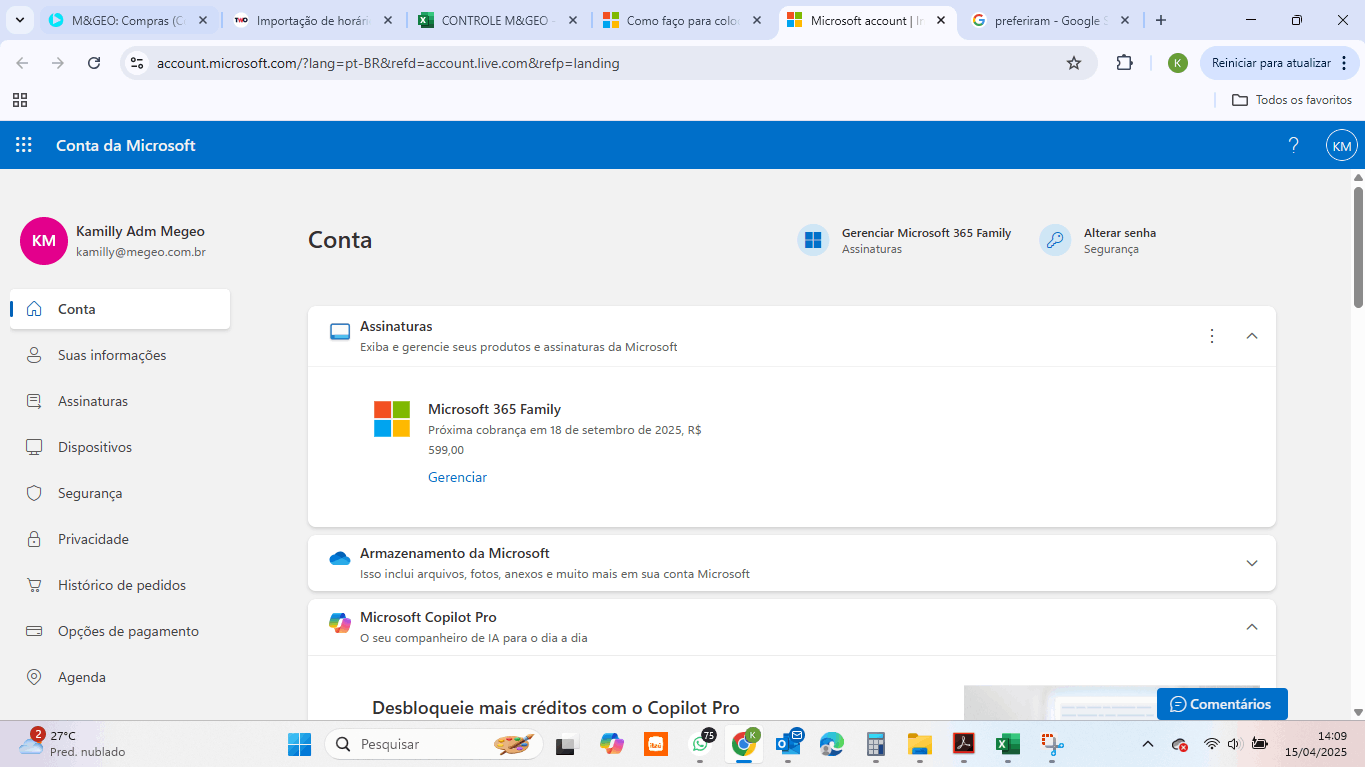Click the OneDrive cloud storage icon
This screenshot has width=1365, height=767.
pyautogui.click(x=340, y=558)
